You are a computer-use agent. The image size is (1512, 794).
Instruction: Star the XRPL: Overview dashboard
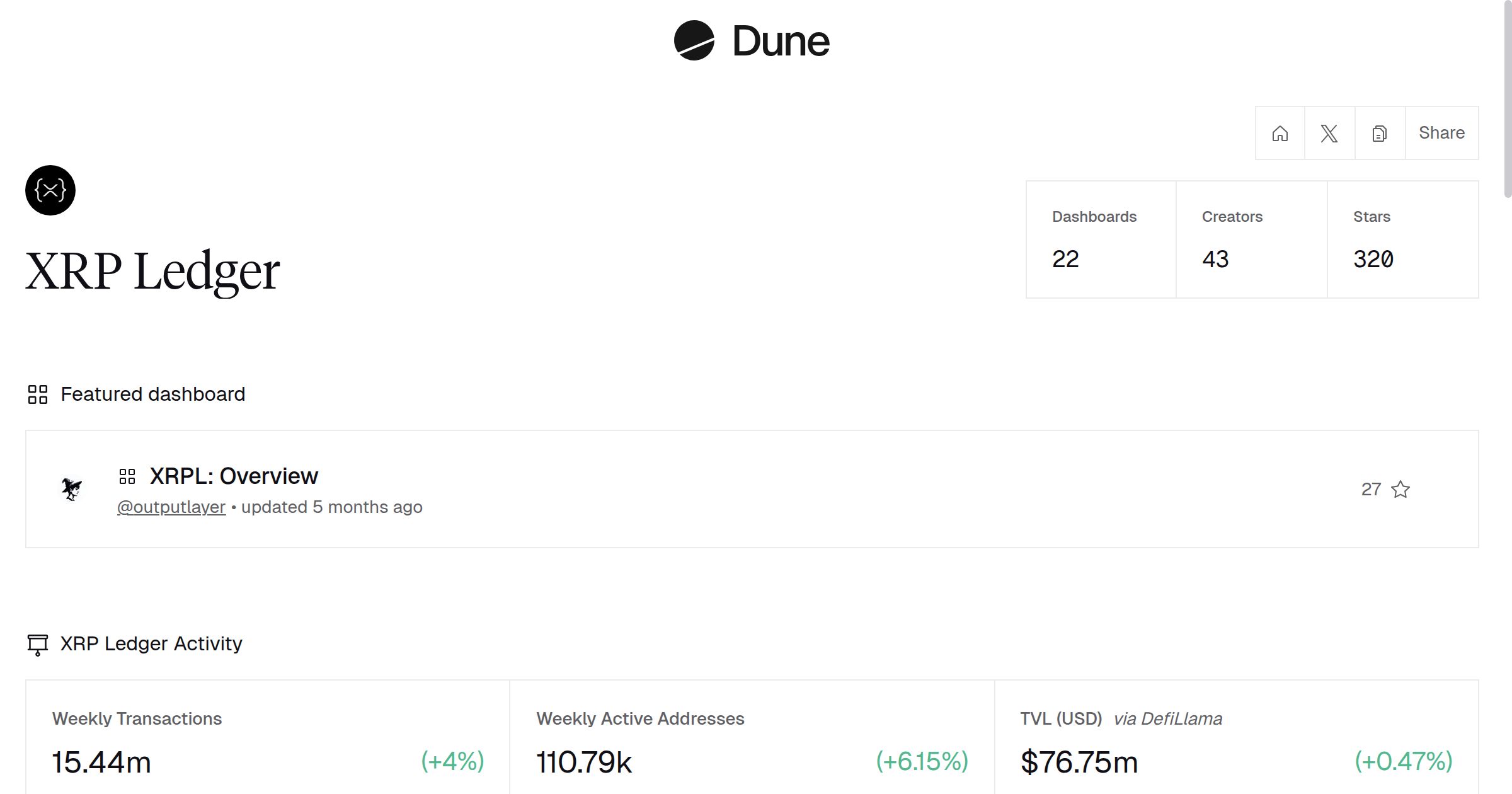pyautogui.click(x=1400, y=489)
